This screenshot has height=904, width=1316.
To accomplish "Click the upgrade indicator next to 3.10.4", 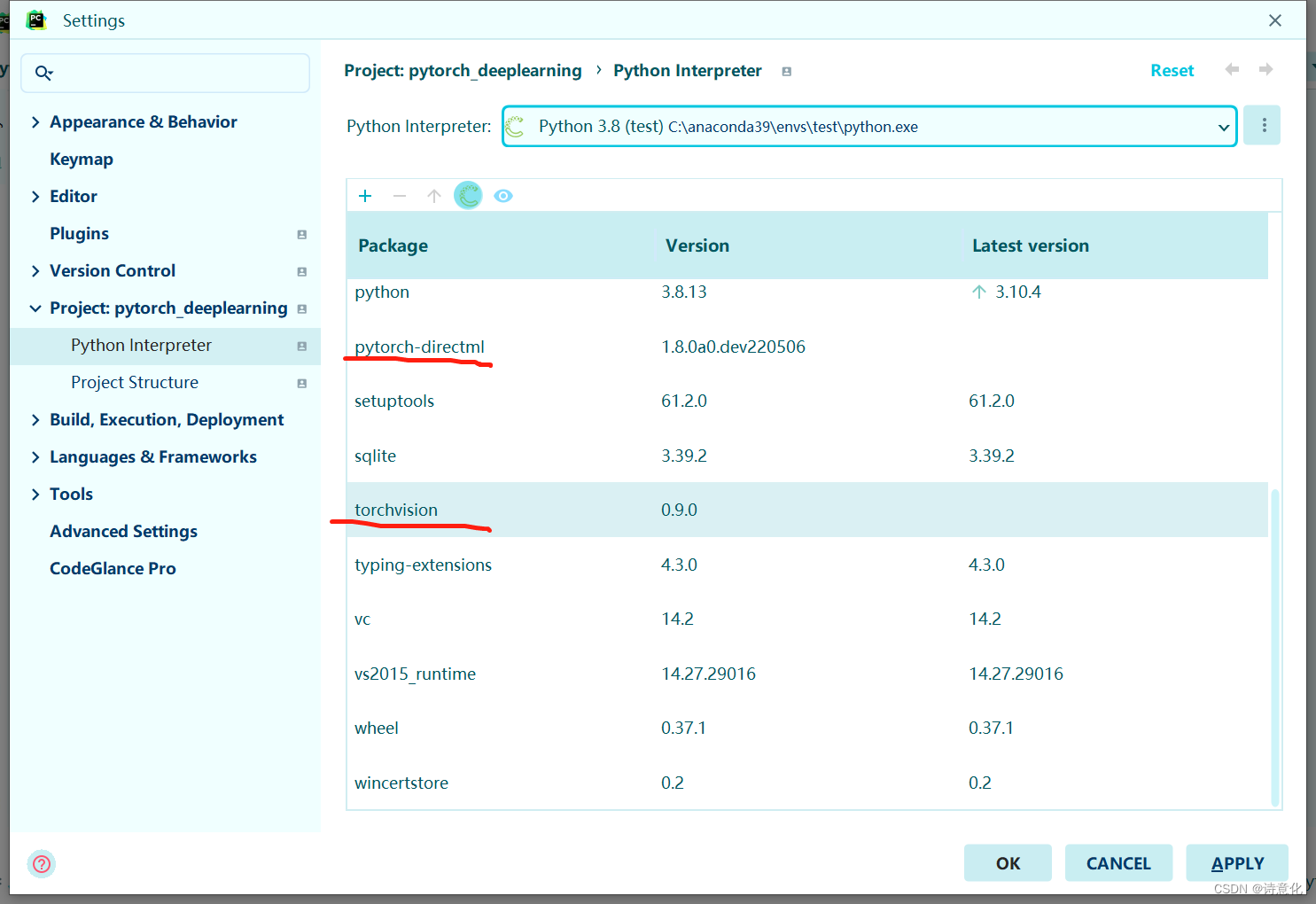I will (978, 291).
